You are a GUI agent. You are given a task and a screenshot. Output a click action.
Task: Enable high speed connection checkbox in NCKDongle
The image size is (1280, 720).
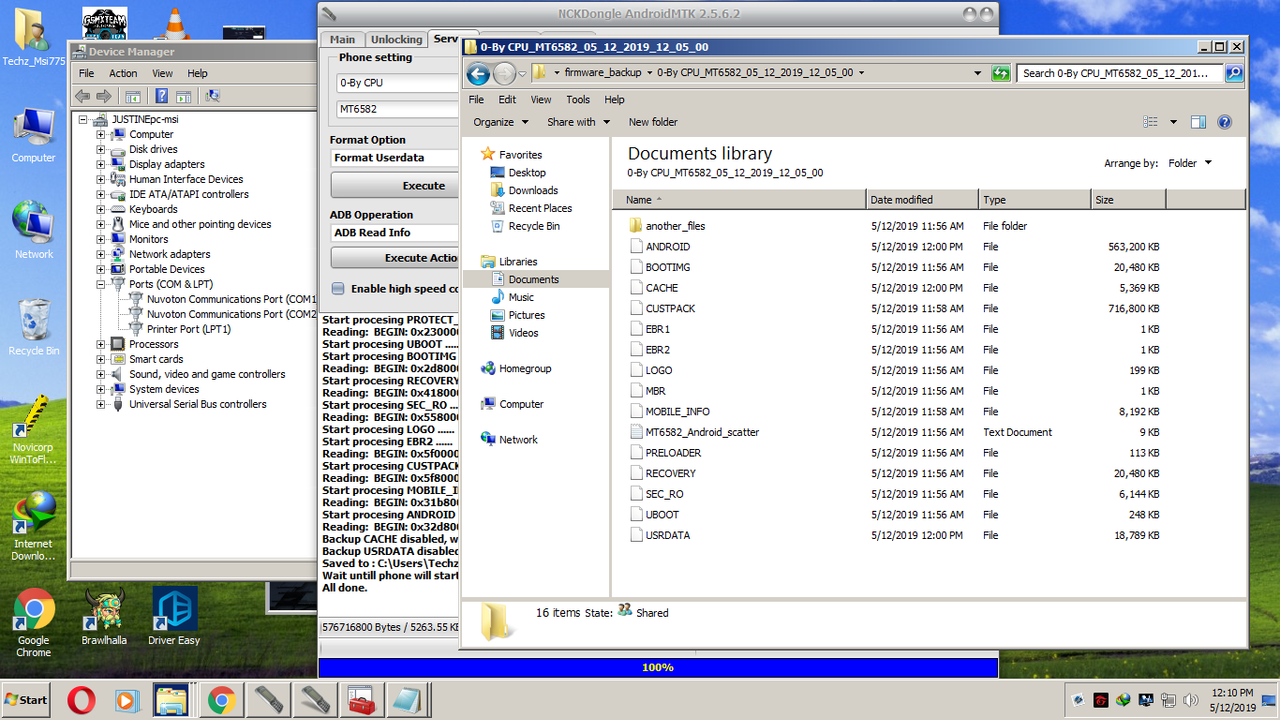point(339,289)
